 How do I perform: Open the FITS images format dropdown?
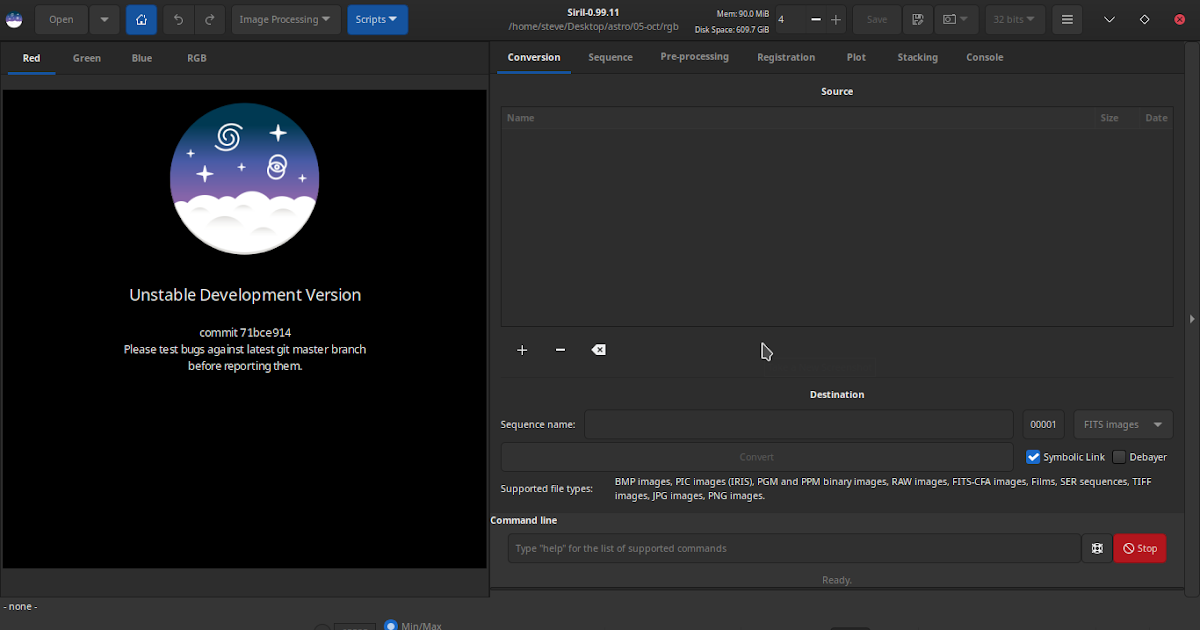tap(1123, 424)
